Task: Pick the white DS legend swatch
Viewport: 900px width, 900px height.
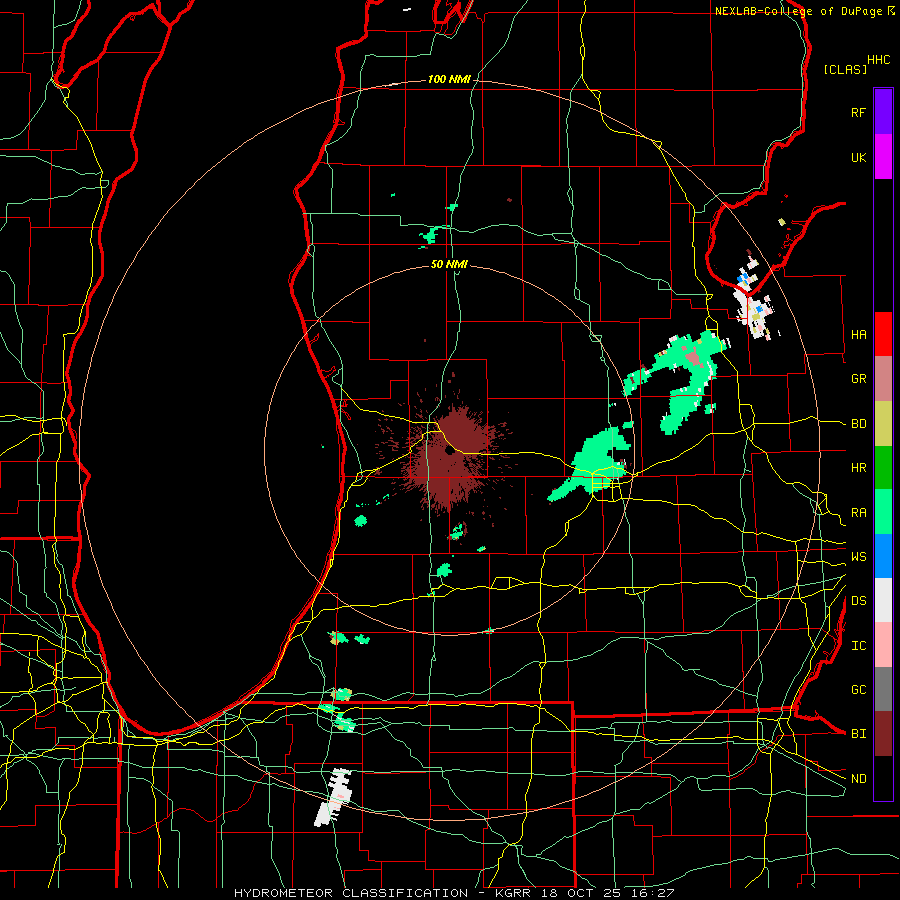Action: pyautogui.click(x=883, y=600)
